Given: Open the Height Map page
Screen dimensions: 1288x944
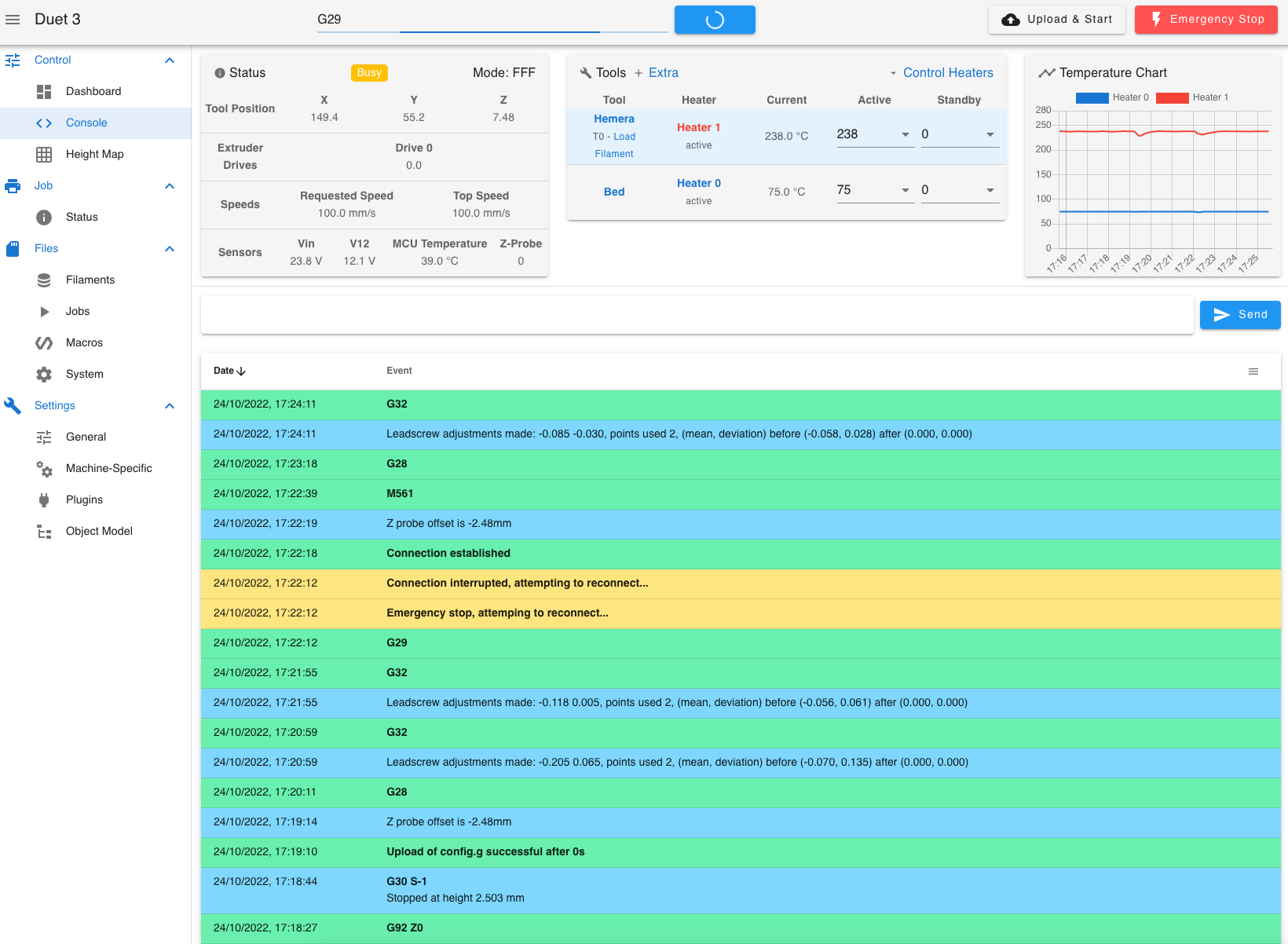Looking at the screenshot, I should (95, 154).
